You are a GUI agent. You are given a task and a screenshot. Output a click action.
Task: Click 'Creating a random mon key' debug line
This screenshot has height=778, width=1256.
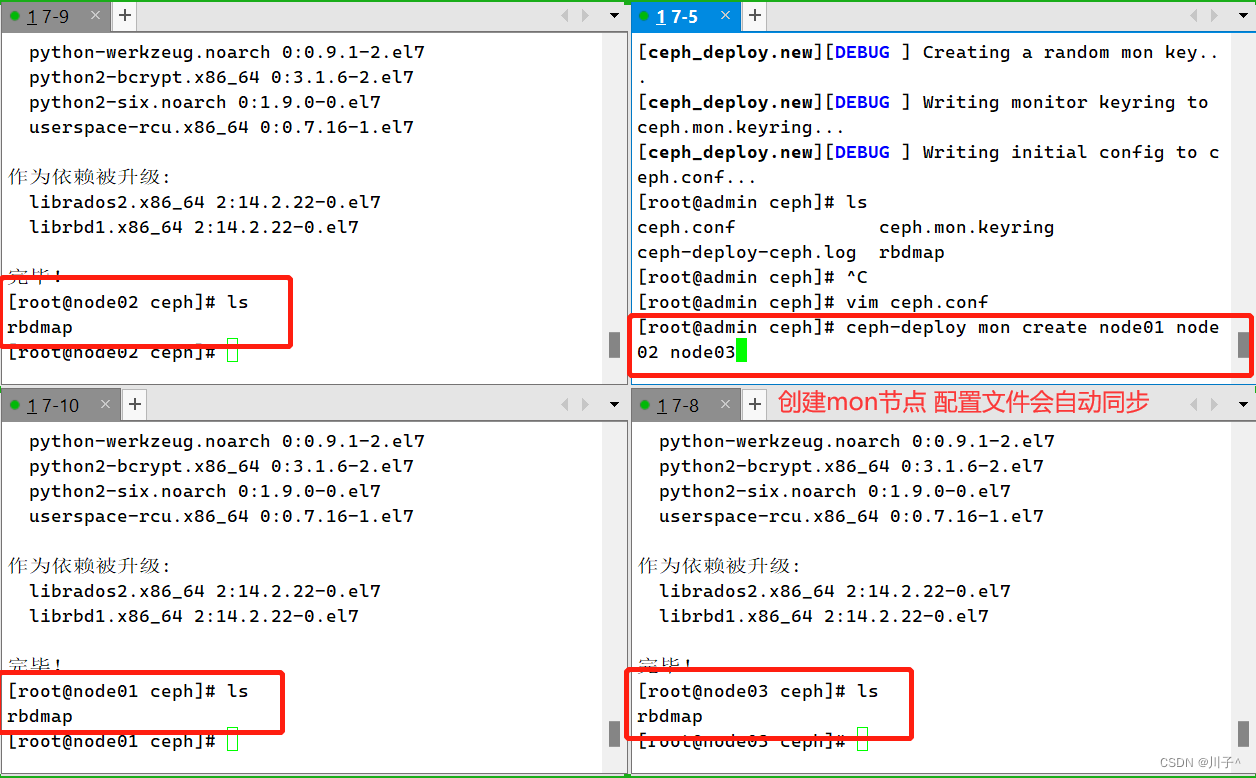(929, 52)
